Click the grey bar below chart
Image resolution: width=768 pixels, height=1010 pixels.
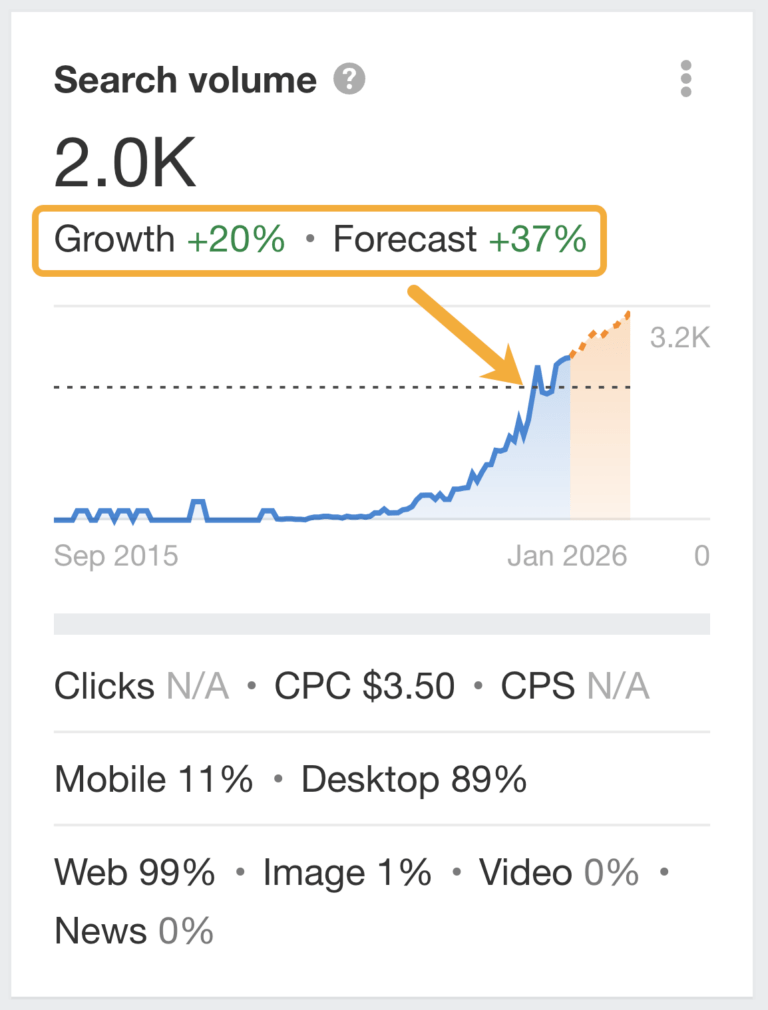381,625
